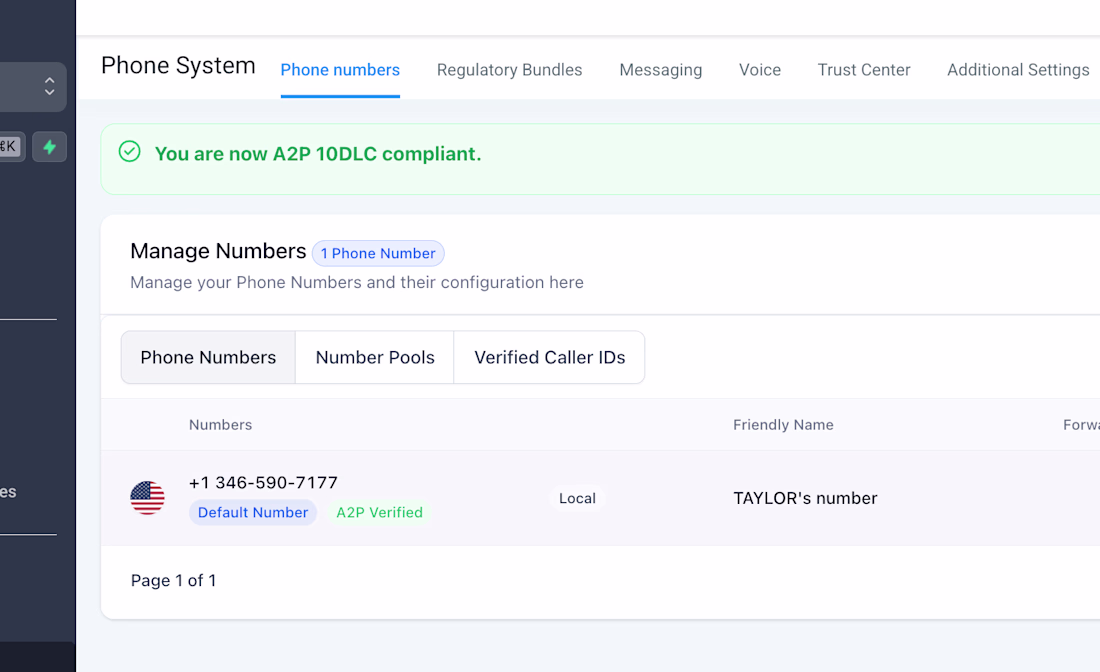
Task: Select the Phone Numbers segmented tab
Action: [208, 357]
